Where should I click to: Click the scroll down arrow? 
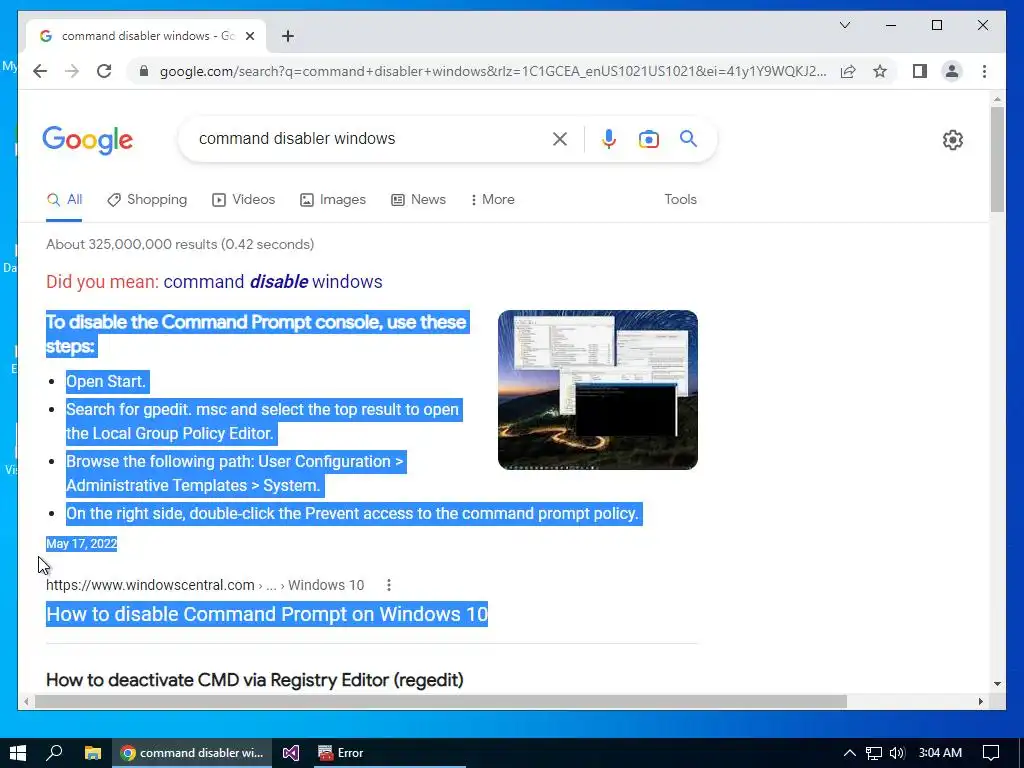[x=997, y=684]
